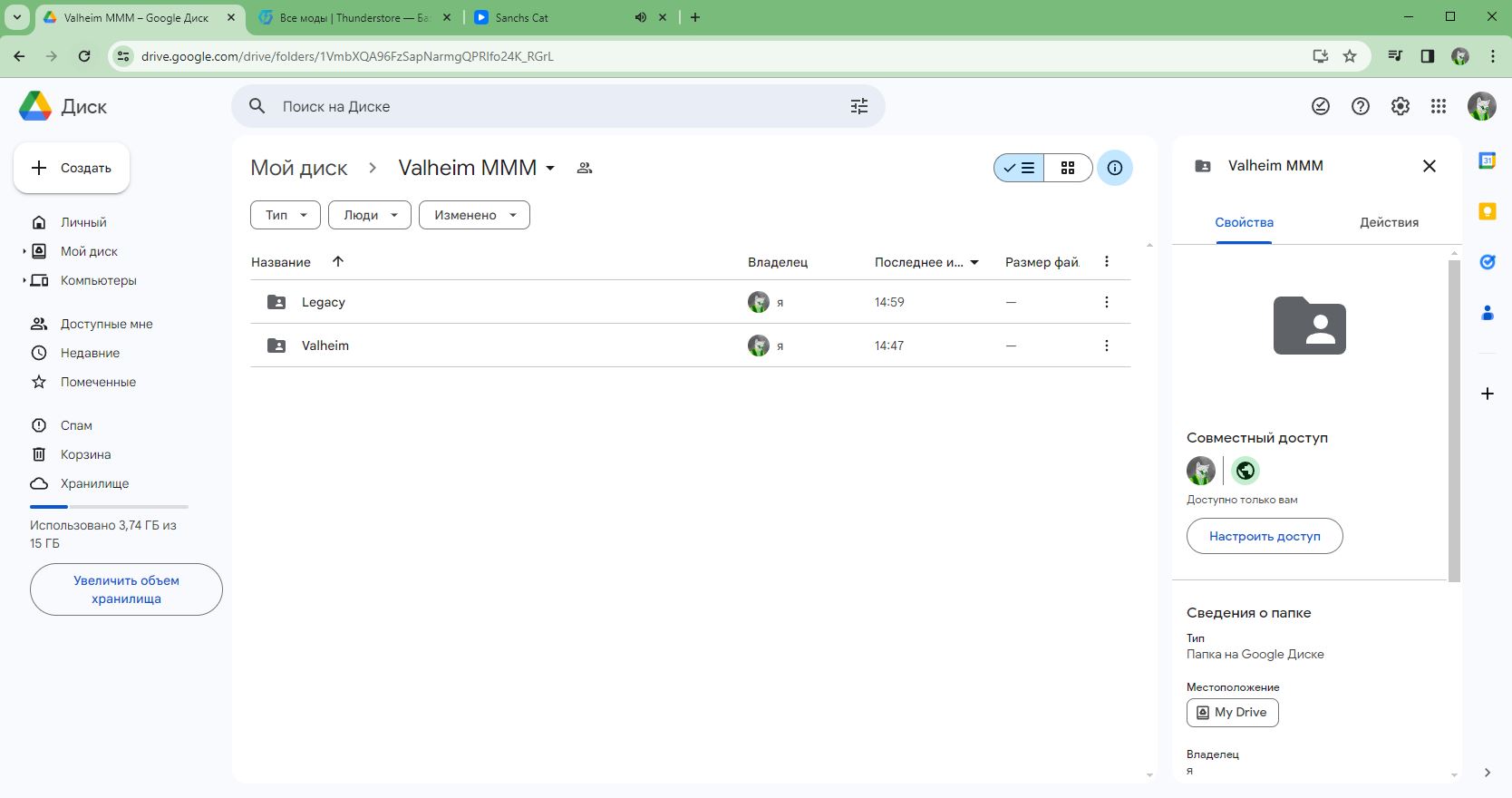Image resolution: width=1512 pixels, height=798 pixels.
Task: Hide the side panel chevron arrow
Action: (1487, 773)
